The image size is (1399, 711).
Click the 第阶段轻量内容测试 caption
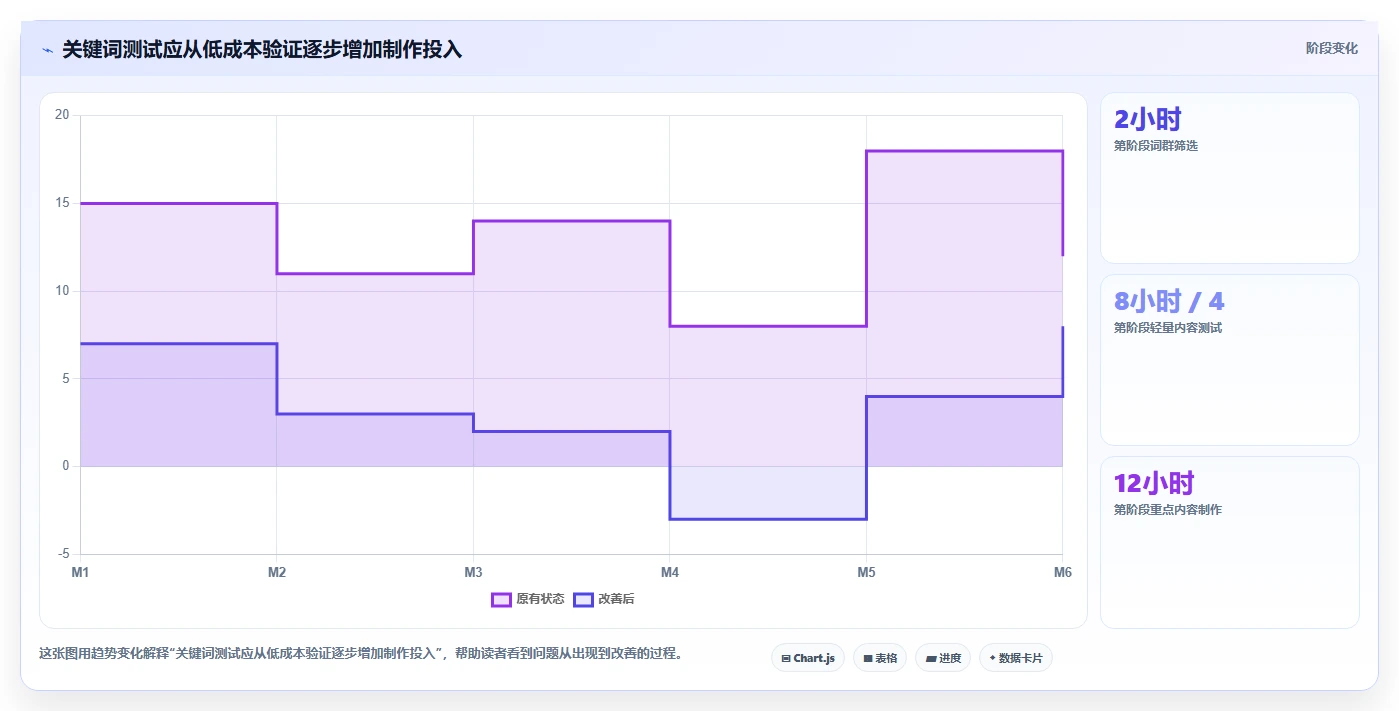[1167, 328]
